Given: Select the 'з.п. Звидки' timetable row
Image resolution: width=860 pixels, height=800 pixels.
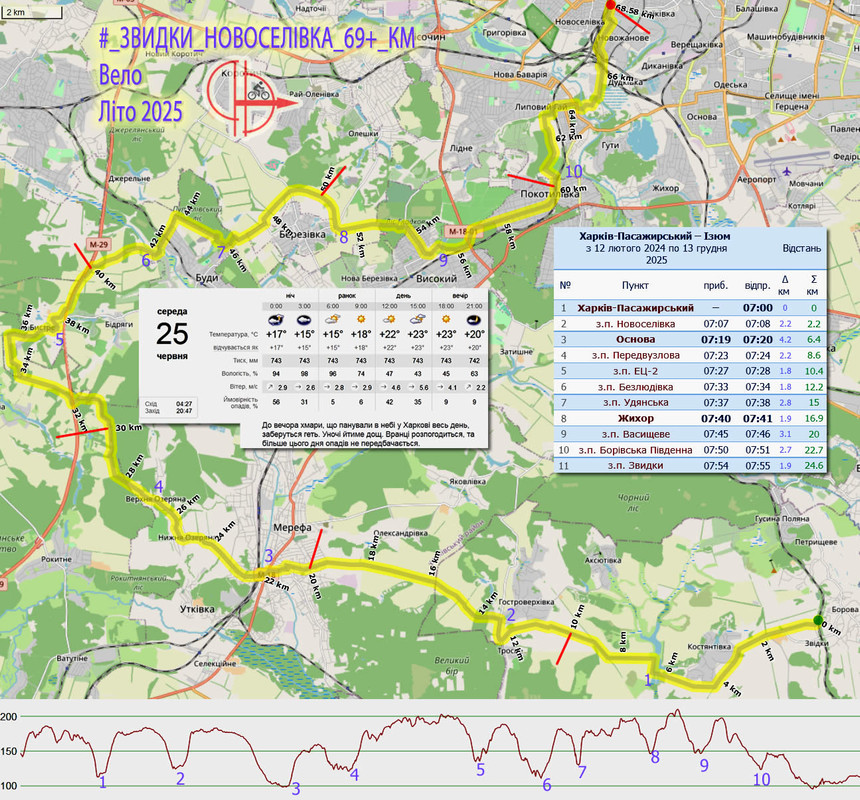Looking at the screenshot, I should coord(690,466).
